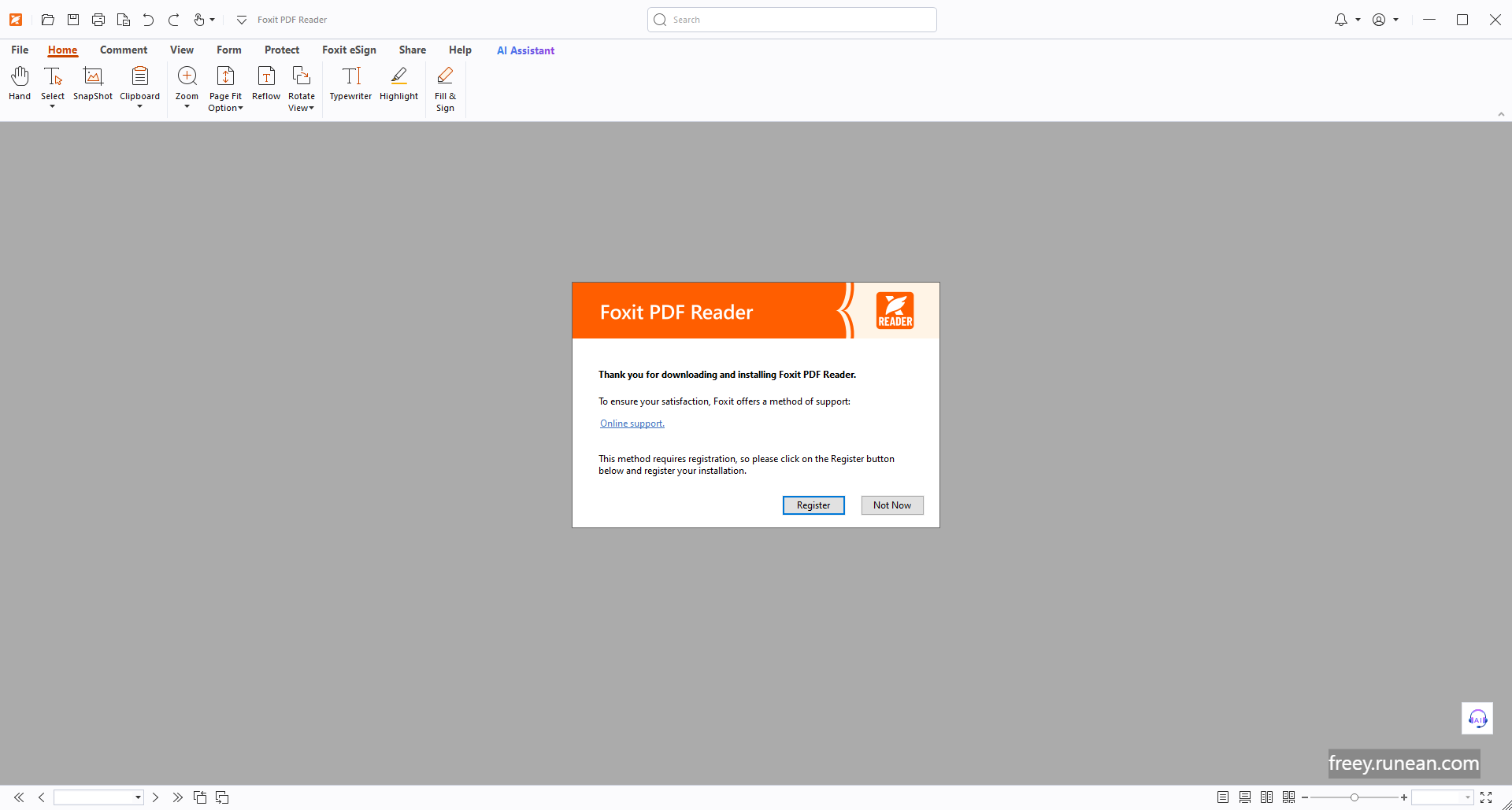
Task: Open the Foxit eSign tab
Action: (349, 50)
